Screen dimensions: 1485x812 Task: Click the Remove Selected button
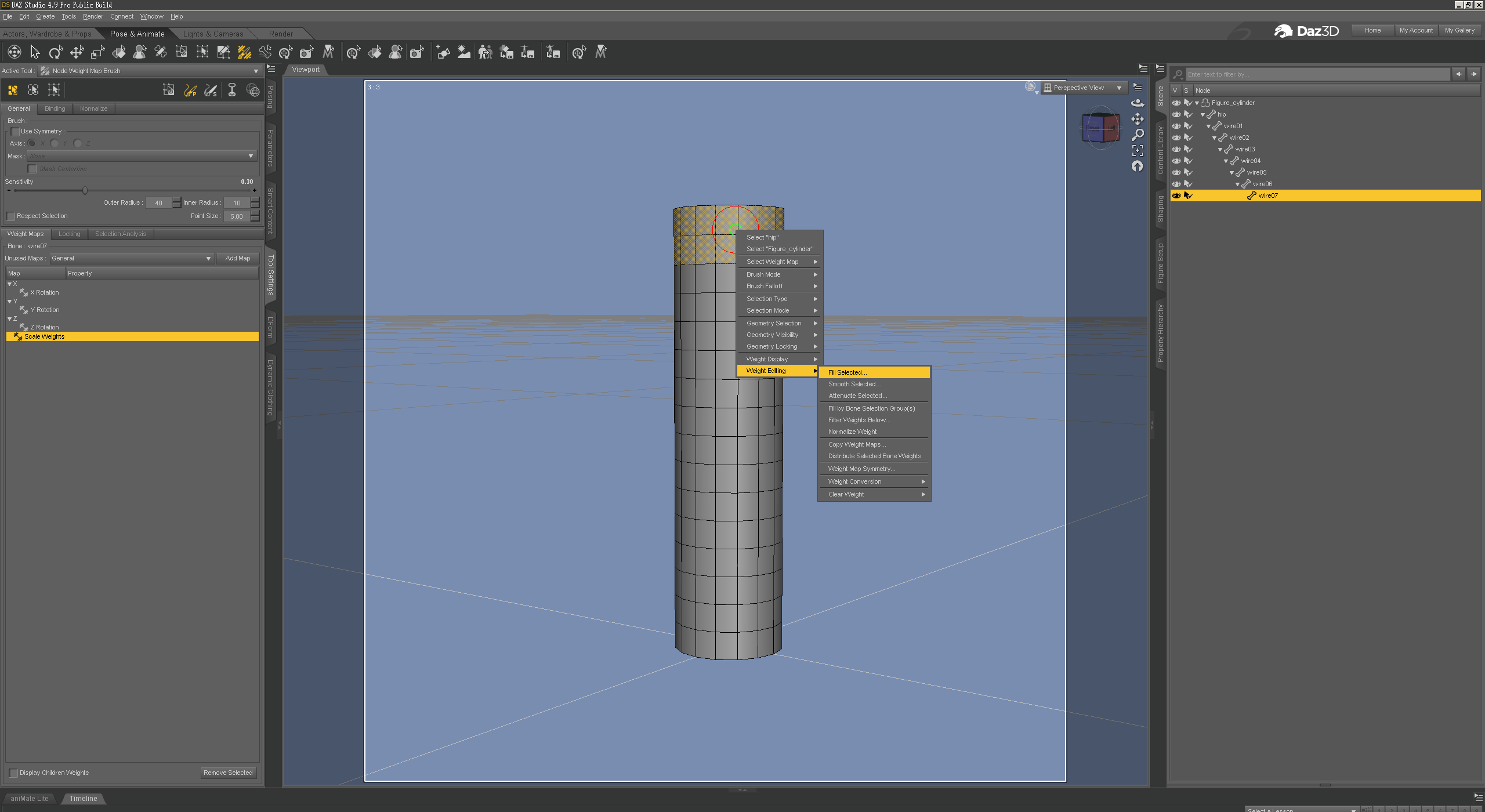click(228, 773)
